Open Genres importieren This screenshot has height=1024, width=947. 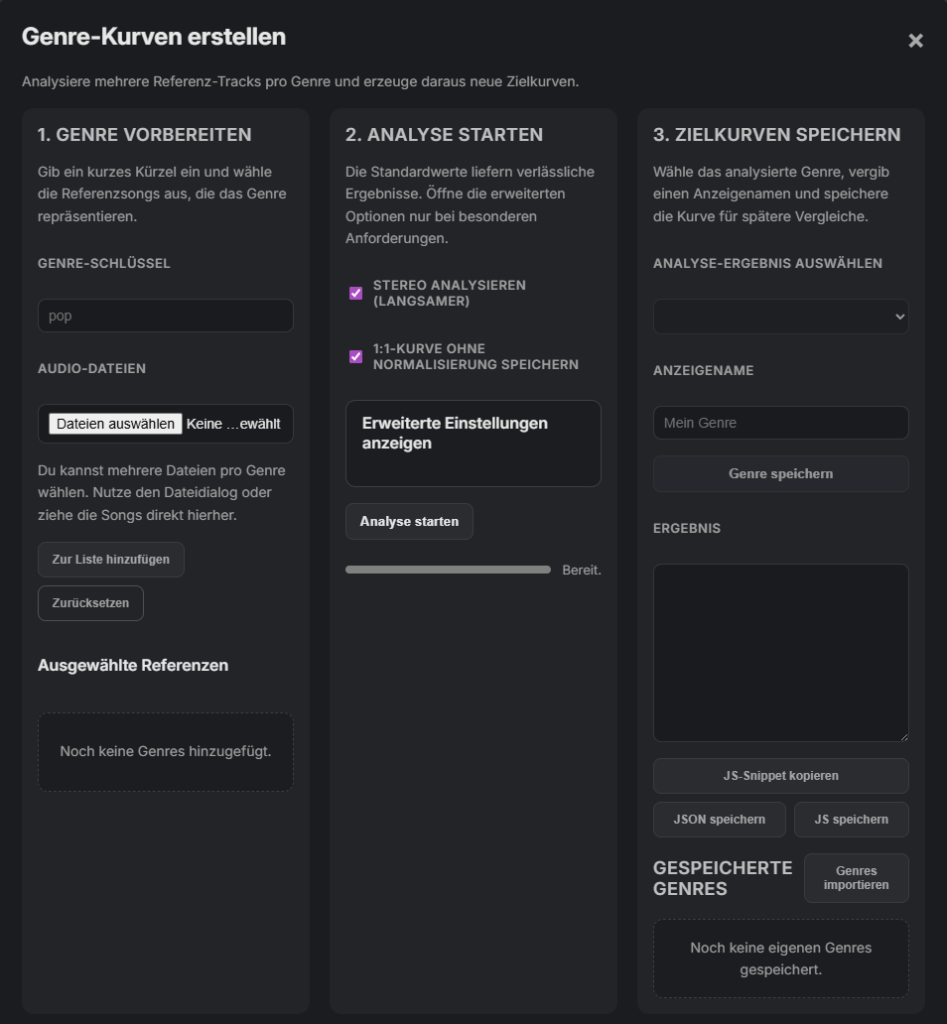click(x=855, y=878)
